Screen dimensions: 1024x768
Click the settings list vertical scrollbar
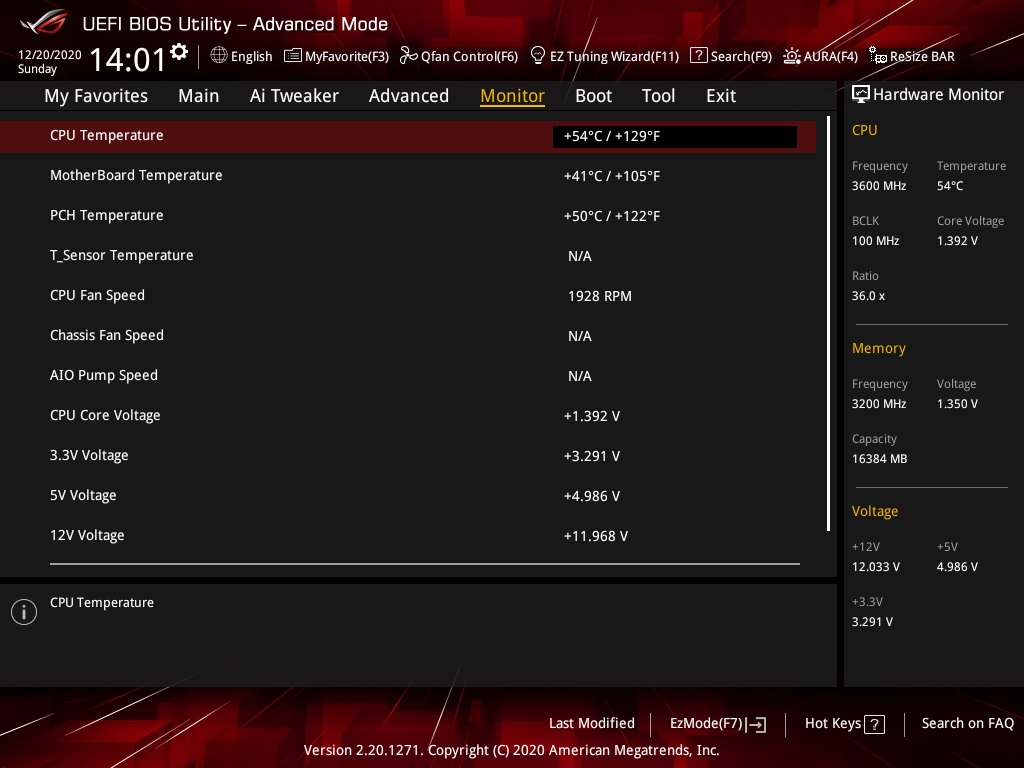coord(829,324)
